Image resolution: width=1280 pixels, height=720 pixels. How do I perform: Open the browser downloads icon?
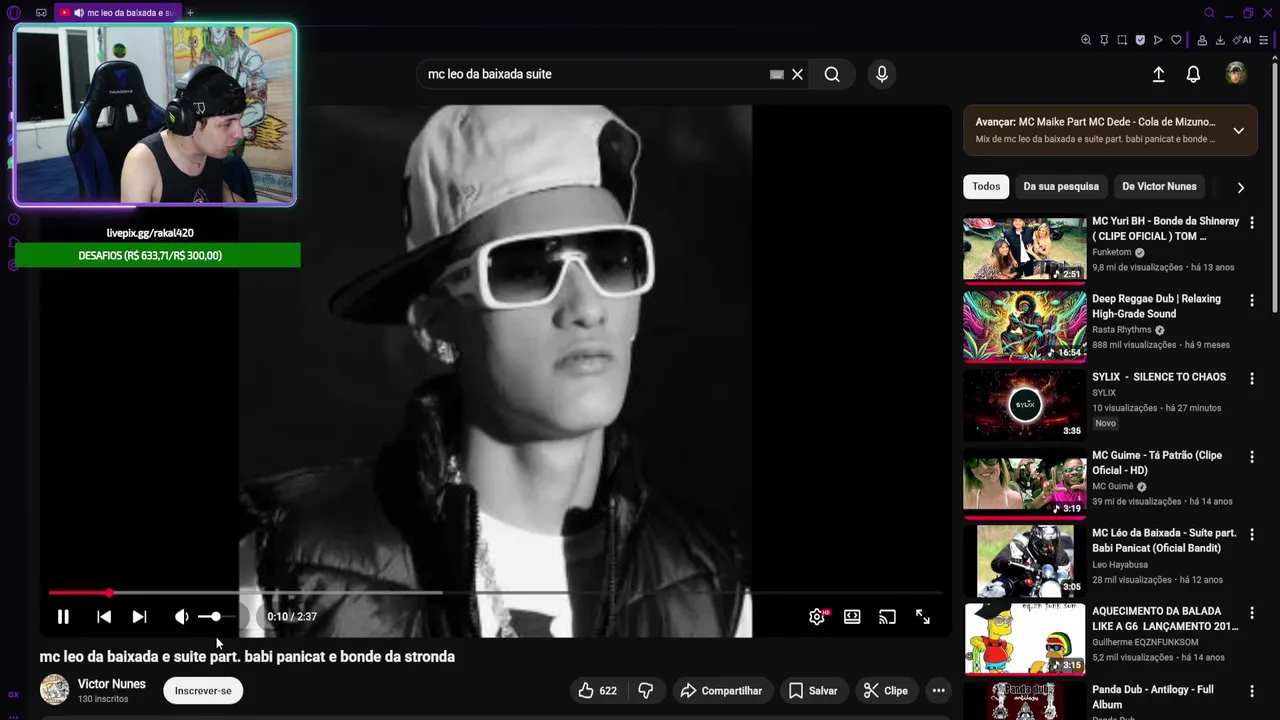pyautogui.click(x=1220, y=41)
